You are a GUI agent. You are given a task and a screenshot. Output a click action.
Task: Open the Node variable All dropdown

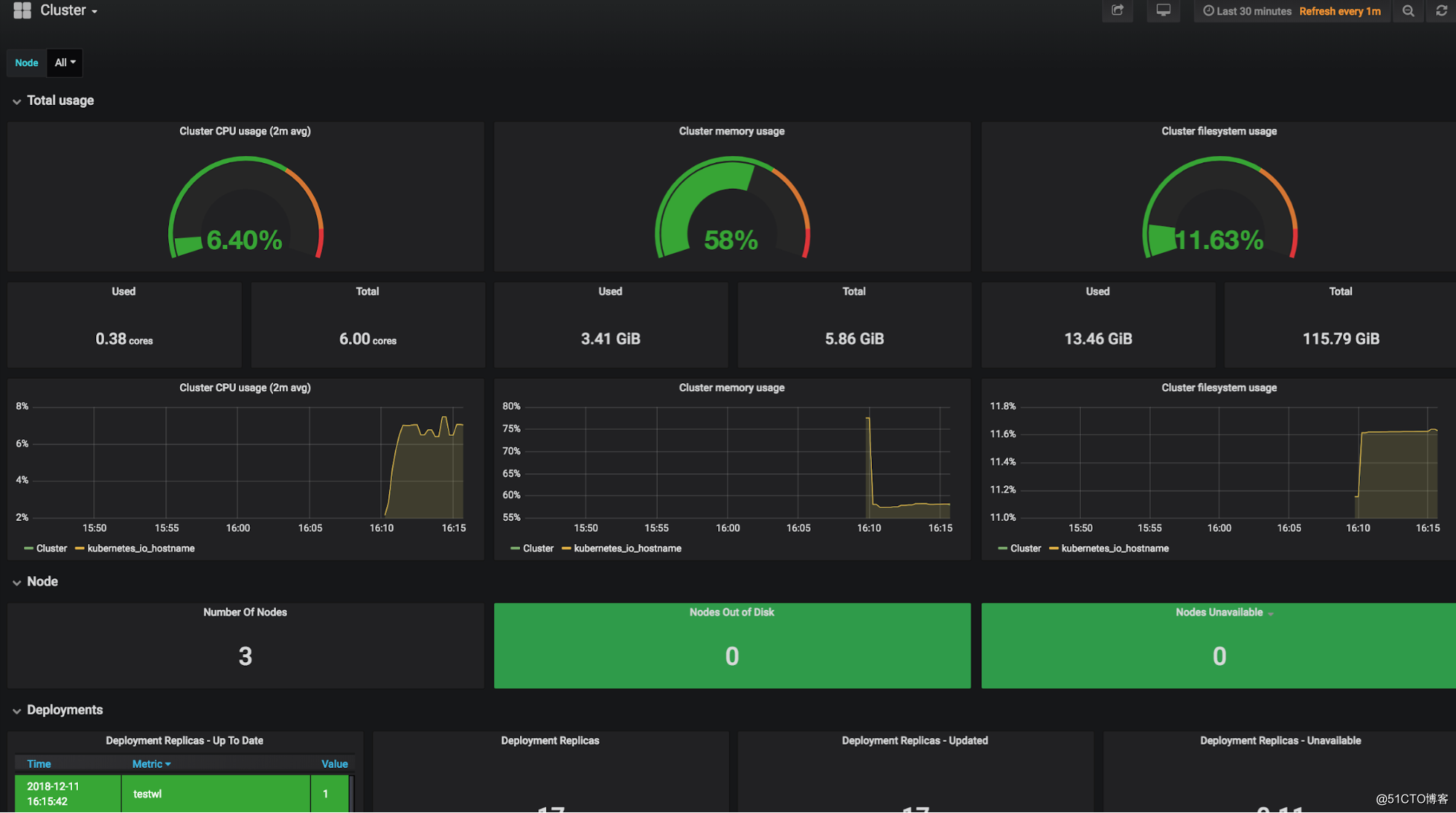65,63
